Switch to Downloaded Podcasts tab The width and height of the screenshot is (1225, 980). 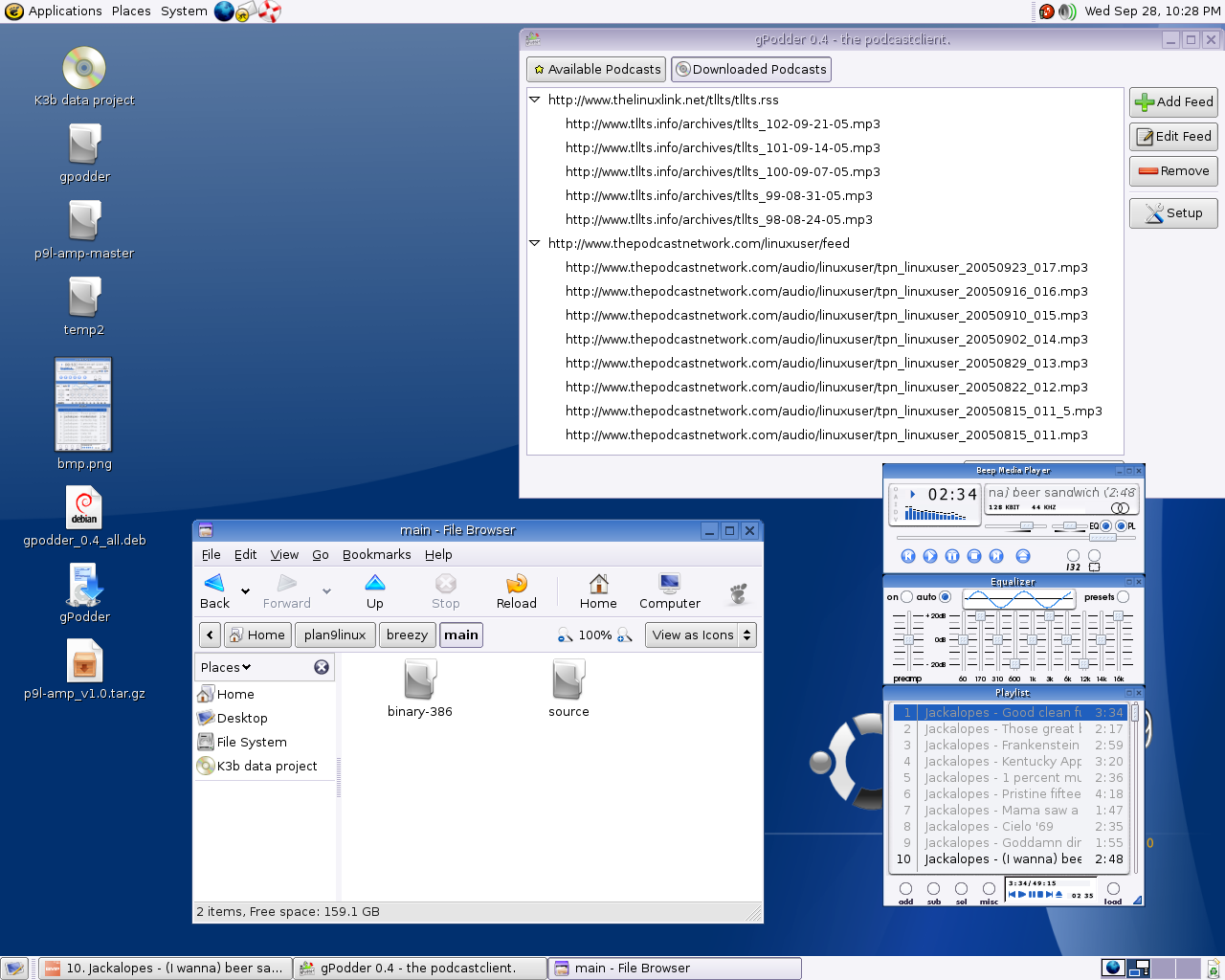(x=751, y=69)
